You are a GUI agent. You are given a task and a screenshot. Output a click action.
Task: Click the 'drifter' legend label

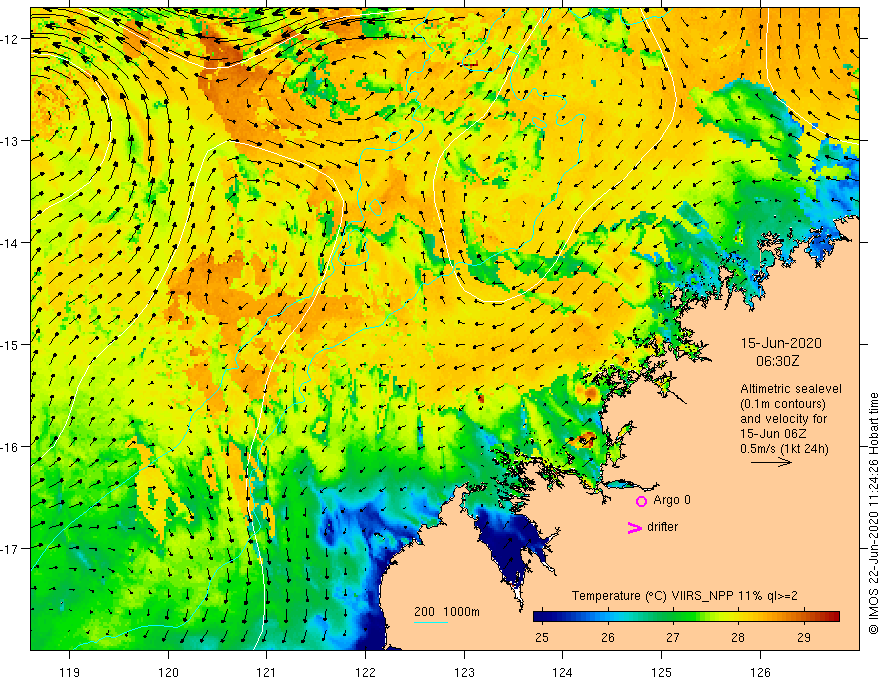tap(662, 527)
